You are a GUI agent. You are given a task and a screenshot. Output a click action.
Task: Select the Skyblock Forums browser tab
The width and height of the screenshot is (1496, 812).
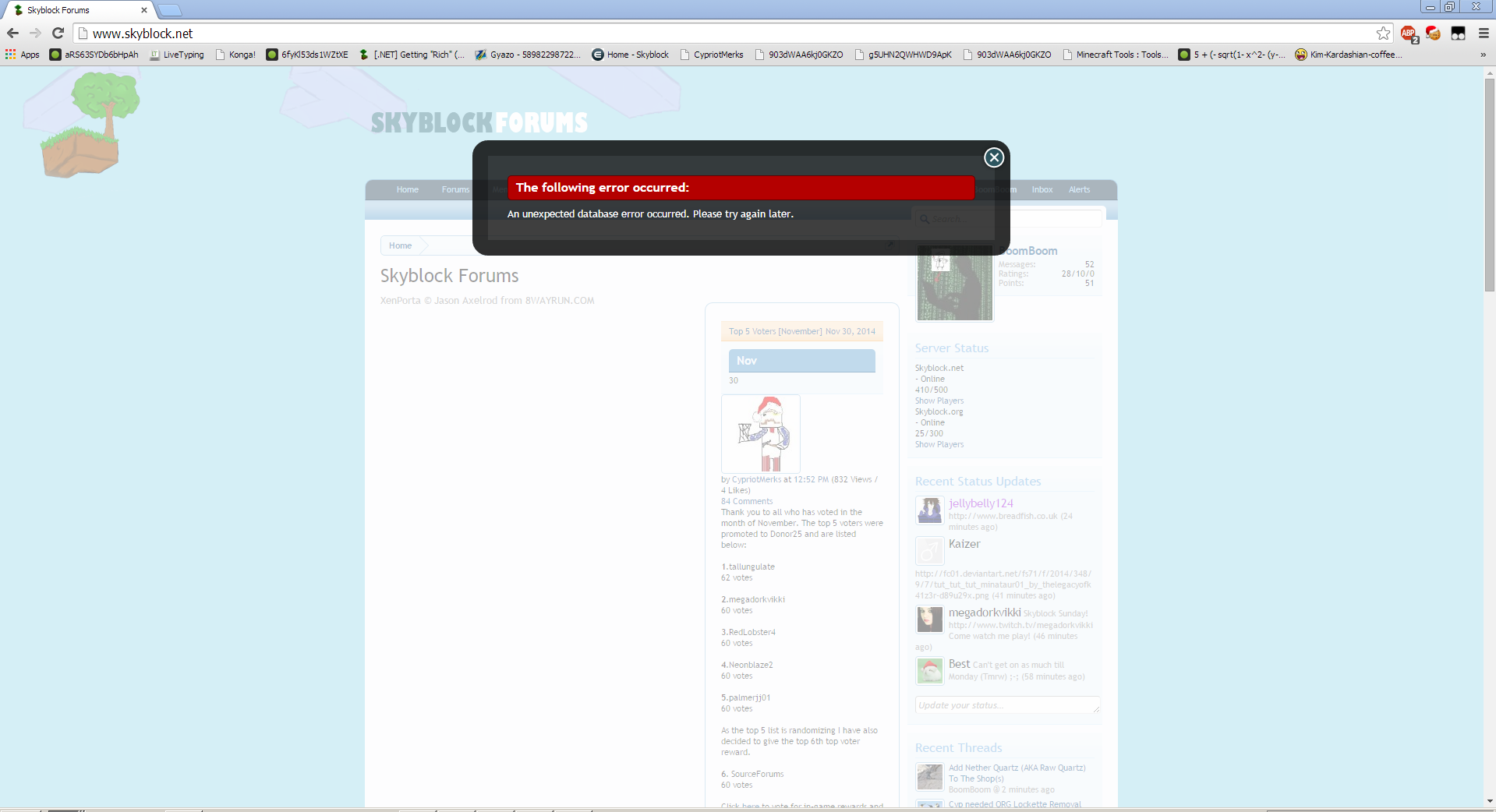78,10
